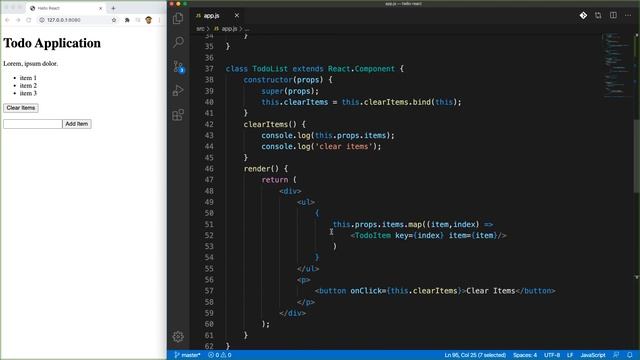Go back in the browser
The width and height of the screenshot is (640, 360).
(7, 20)
